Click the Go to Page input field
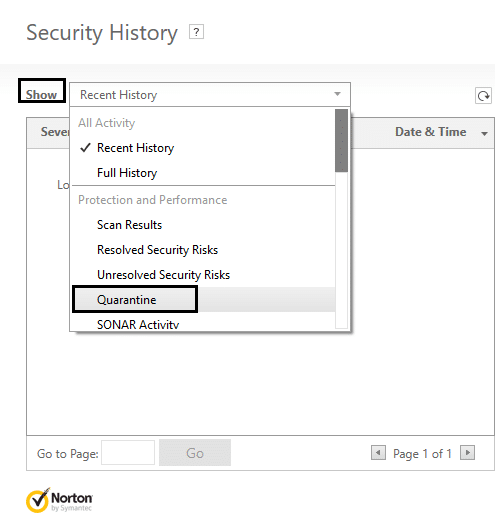The image size is (495, 516). tap(128, 453)
